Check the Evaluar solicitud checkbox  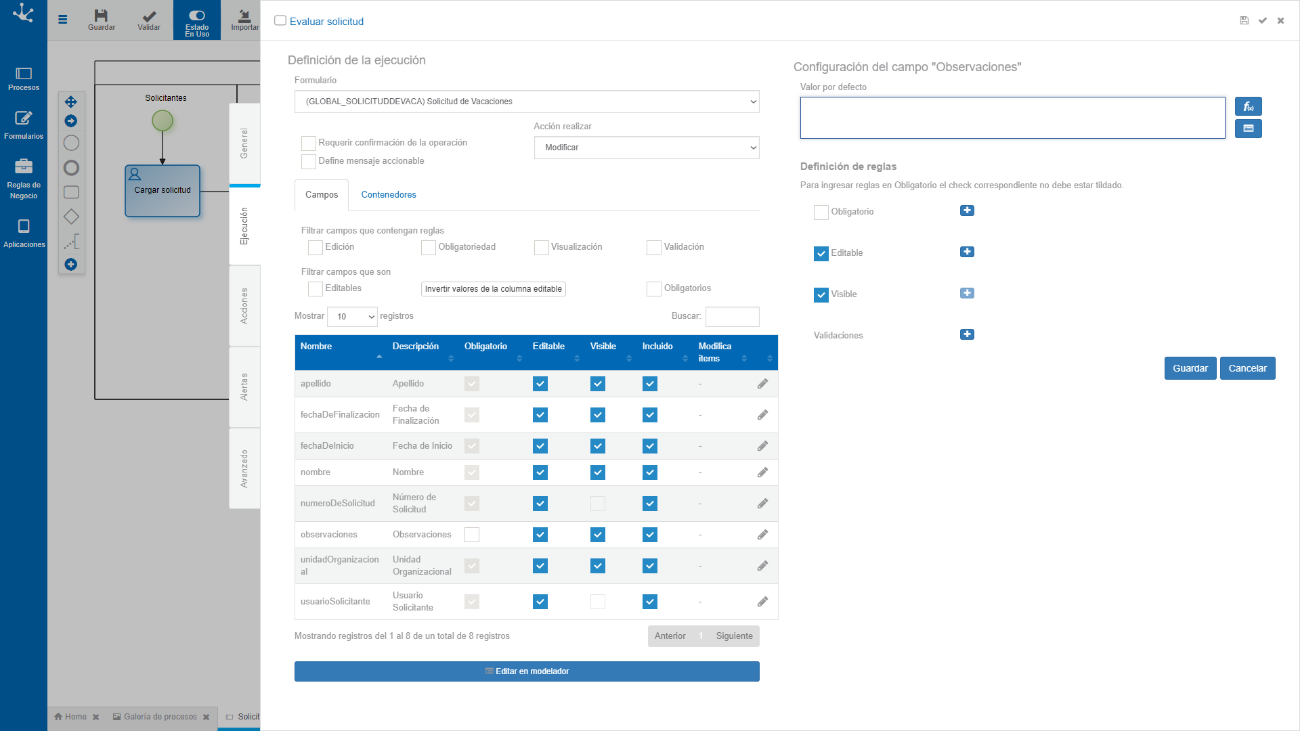pos(280,20)
